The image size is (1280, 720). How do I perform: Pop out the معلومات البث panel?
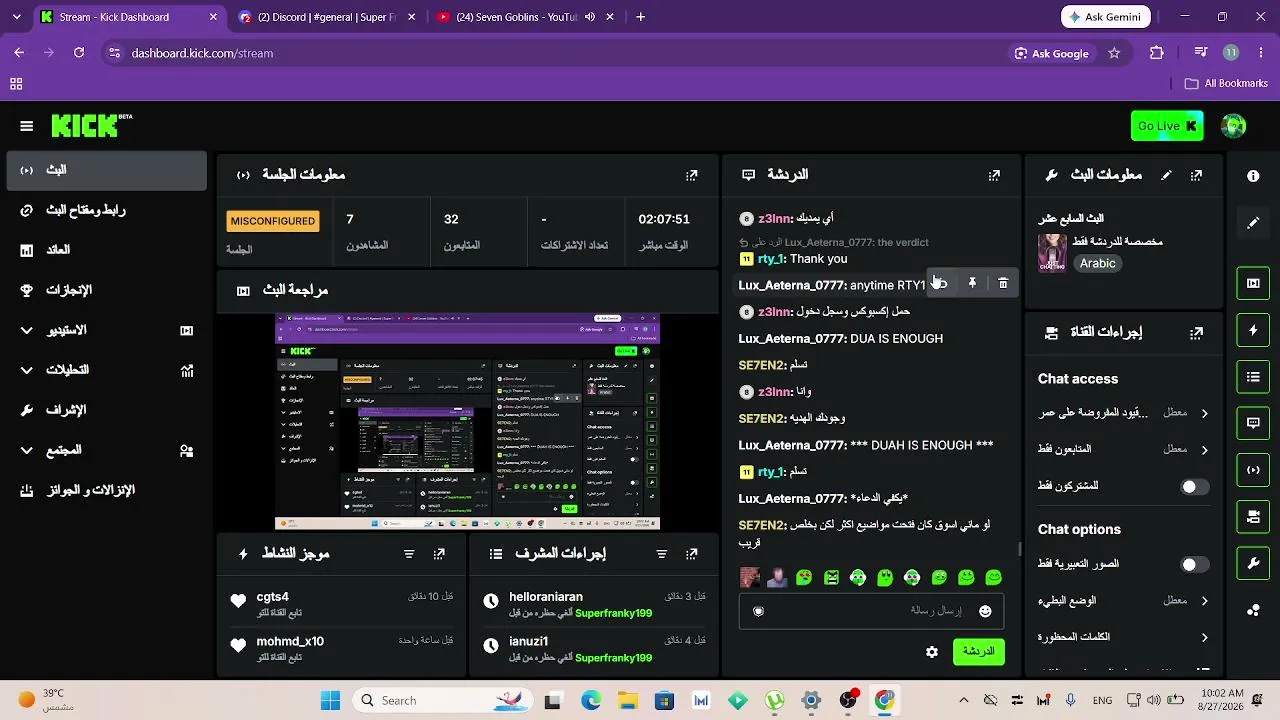1196,175
